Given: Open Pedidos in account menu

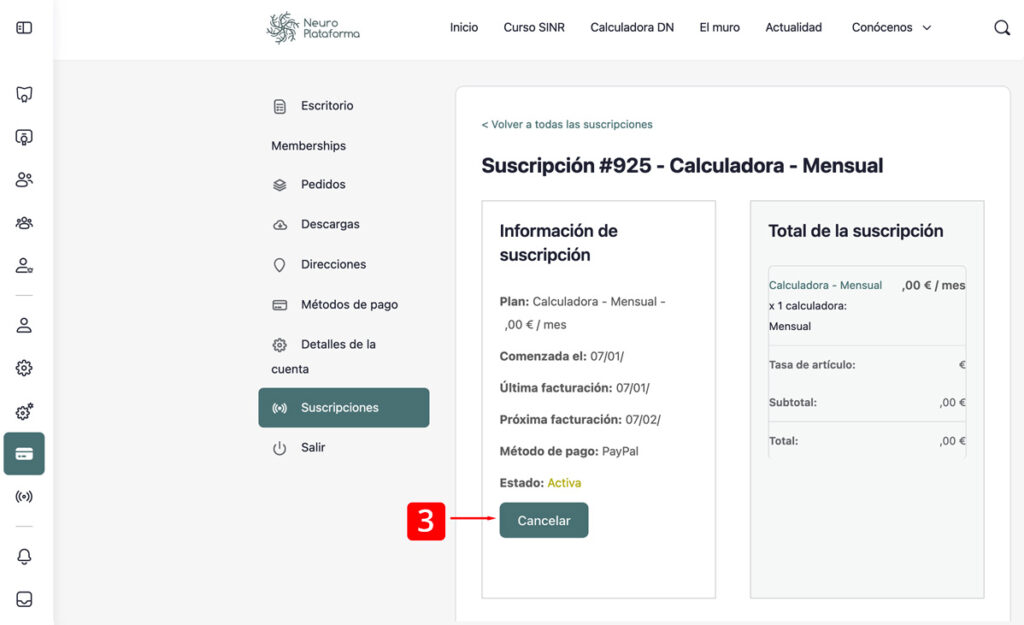Looking at the screenshot, I should (x=323, y=184).
